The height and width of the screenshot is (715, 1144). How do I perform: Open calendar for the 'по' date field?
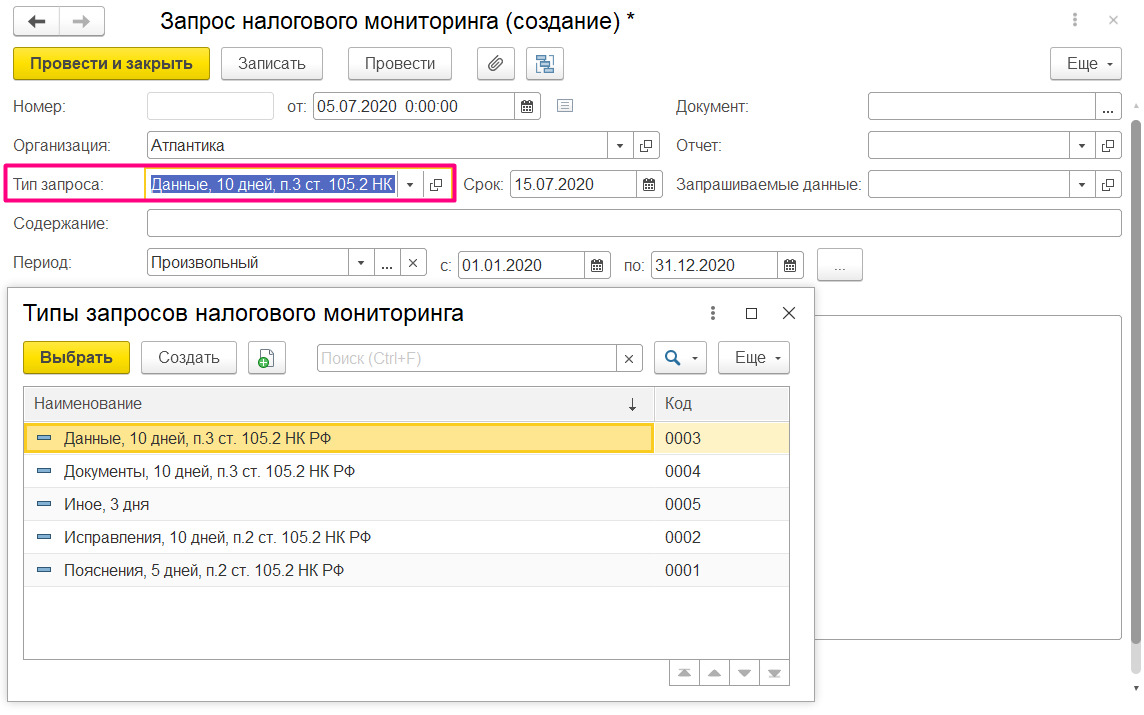click(x=789, y=264)
